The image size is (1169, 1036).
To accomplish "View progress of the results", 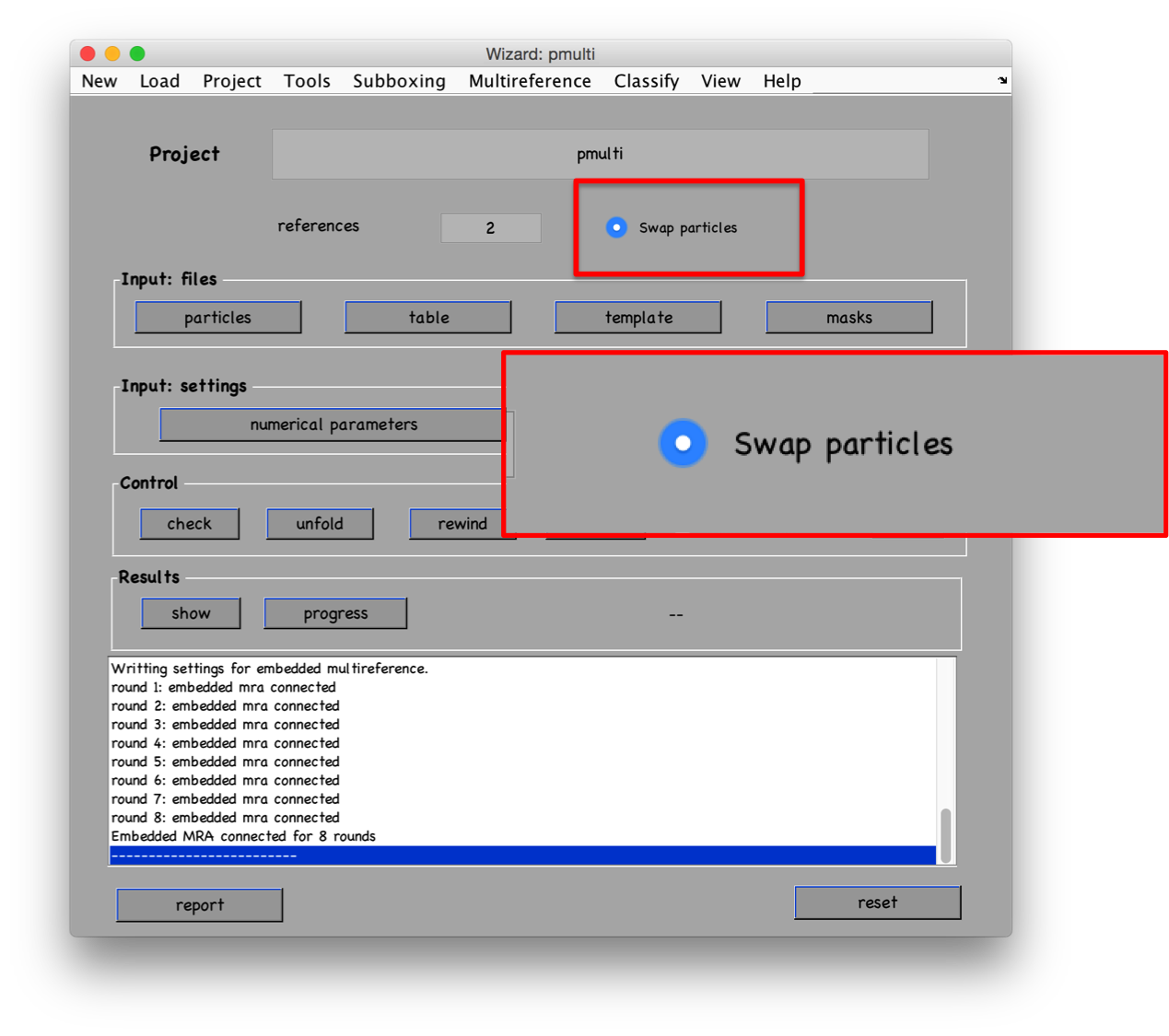I will pos(335,613).
